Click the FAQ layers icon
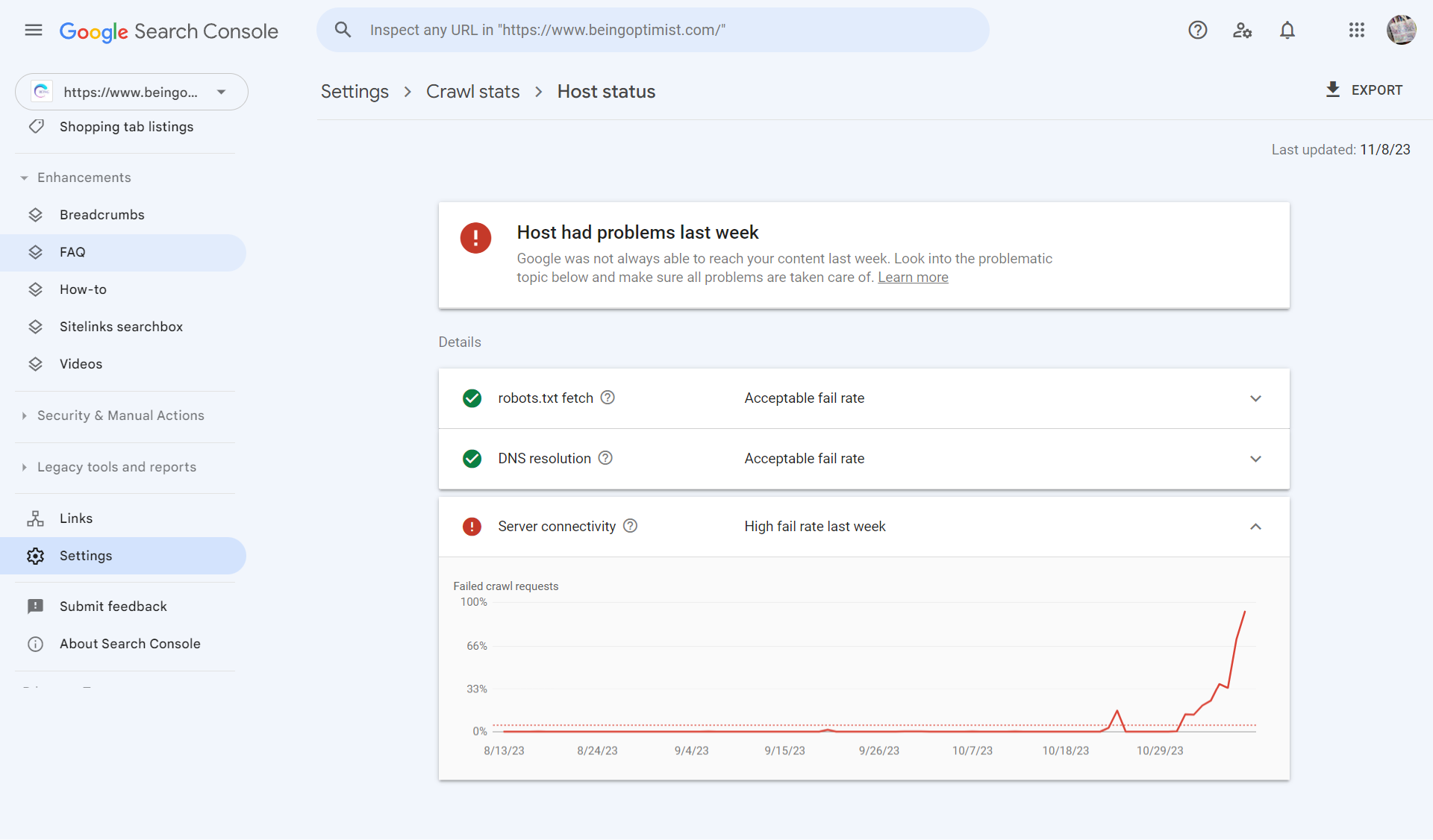Viewport: 1433px width, 840px height. 36,252
